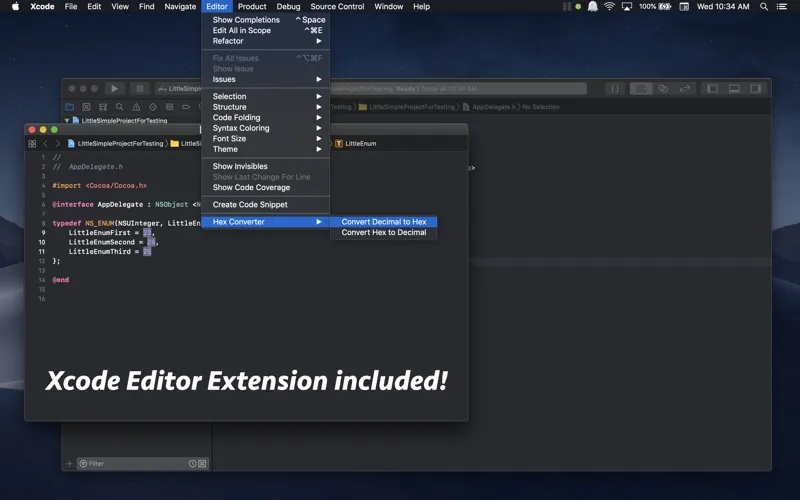This screenshot has height=500, width=800.
Task: Show the Project navigator folder icon
Action: tap(70, 107)
